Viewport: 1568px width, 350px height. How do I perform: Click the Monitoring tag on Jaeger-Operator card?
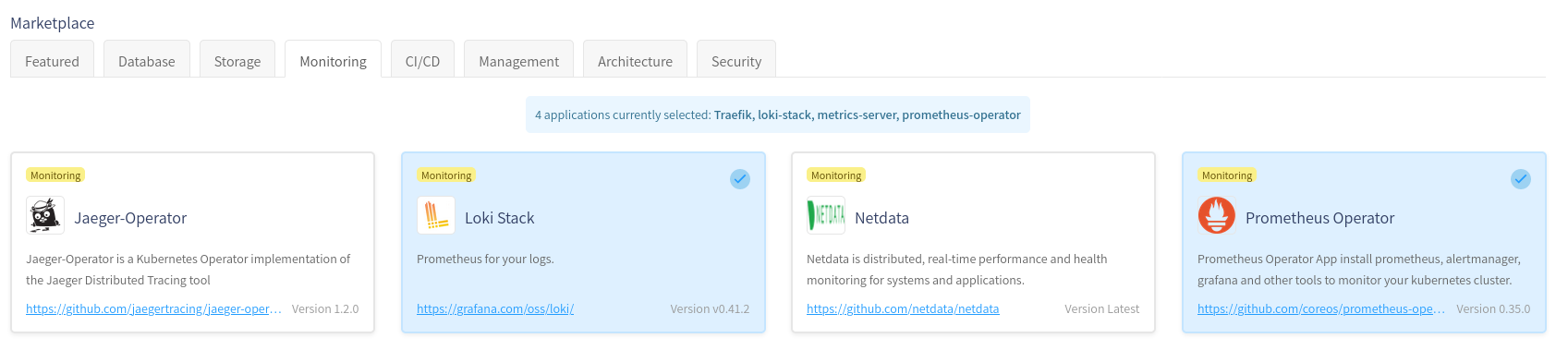click(55, 175)
